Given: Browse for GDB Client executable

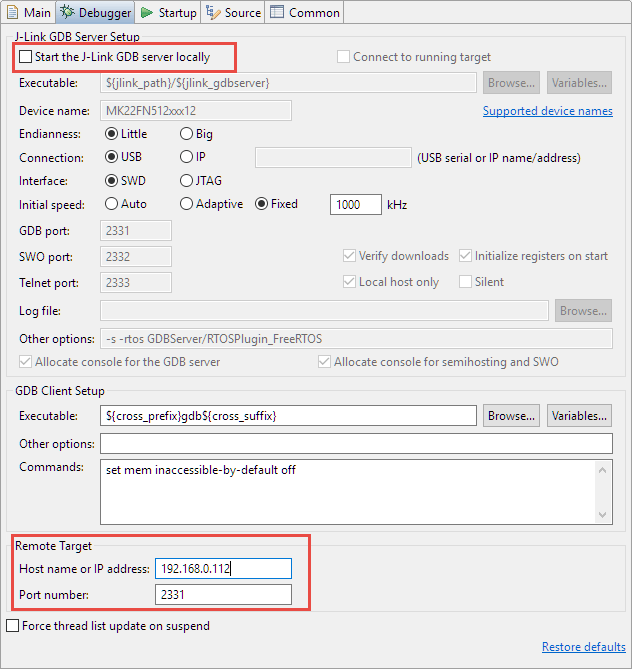Looking at the screenshot, I should (511, 416).
